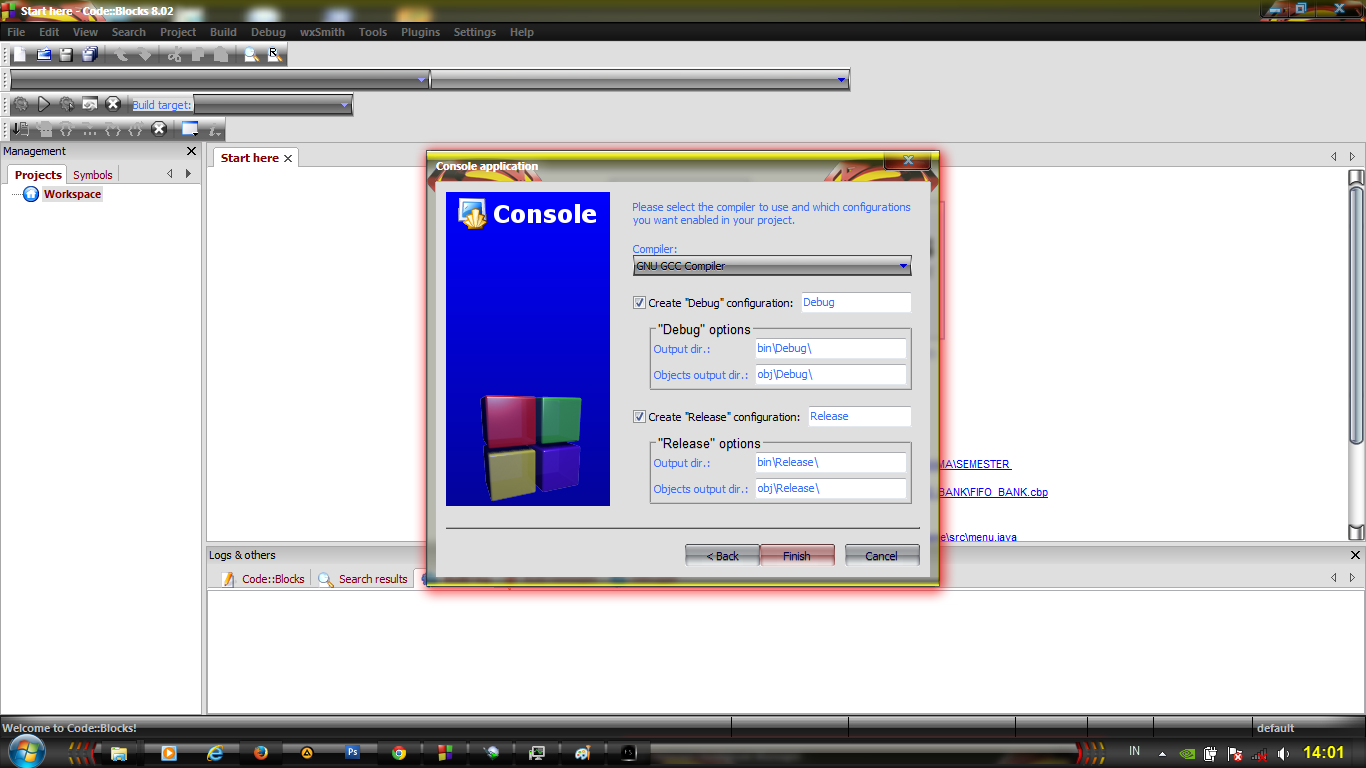
Task: Click the Undo arrow icon
Action: tap(121, 55)
